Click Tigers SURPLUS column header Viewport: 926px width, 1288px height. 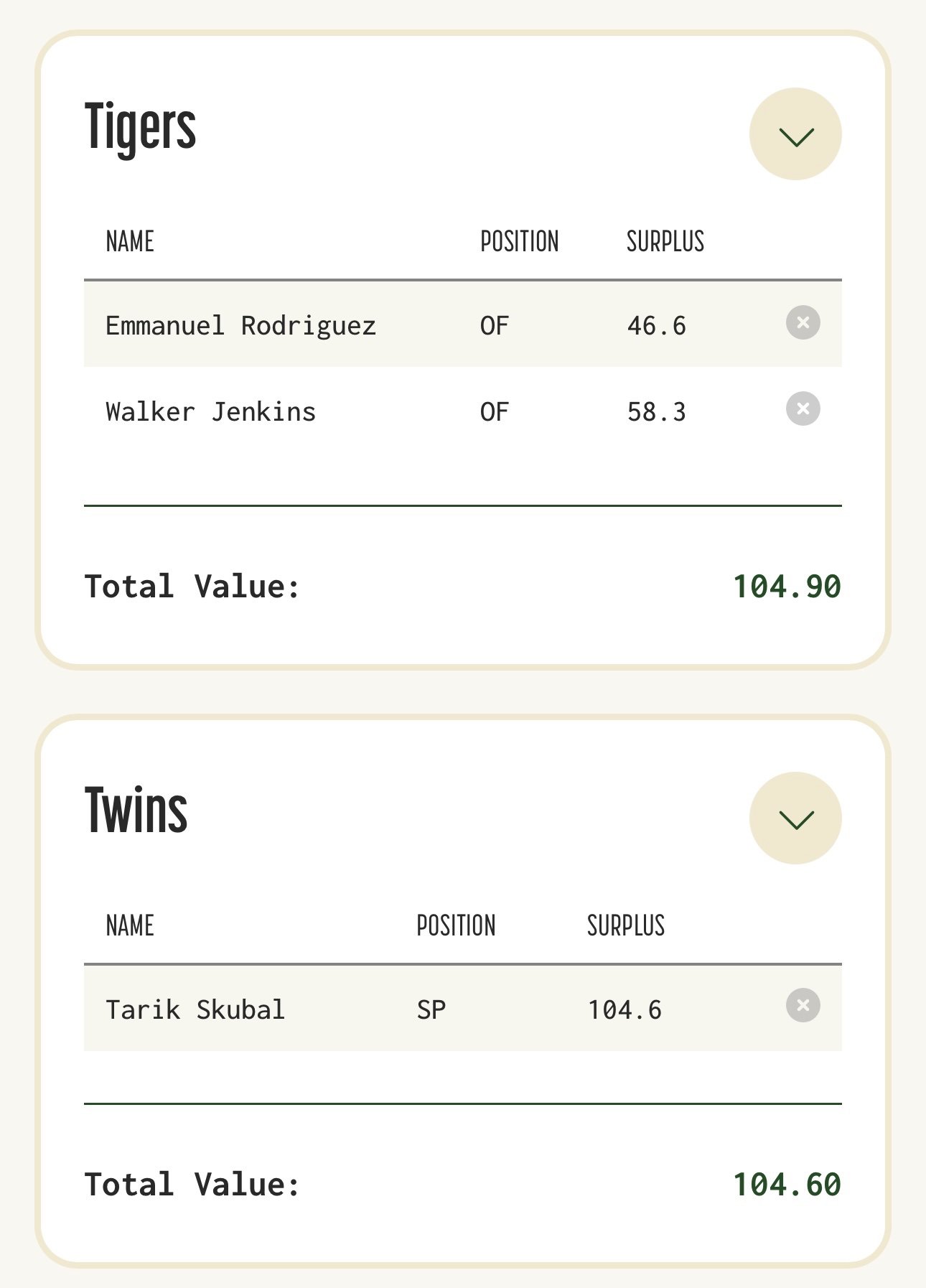[x=665, y=242]
